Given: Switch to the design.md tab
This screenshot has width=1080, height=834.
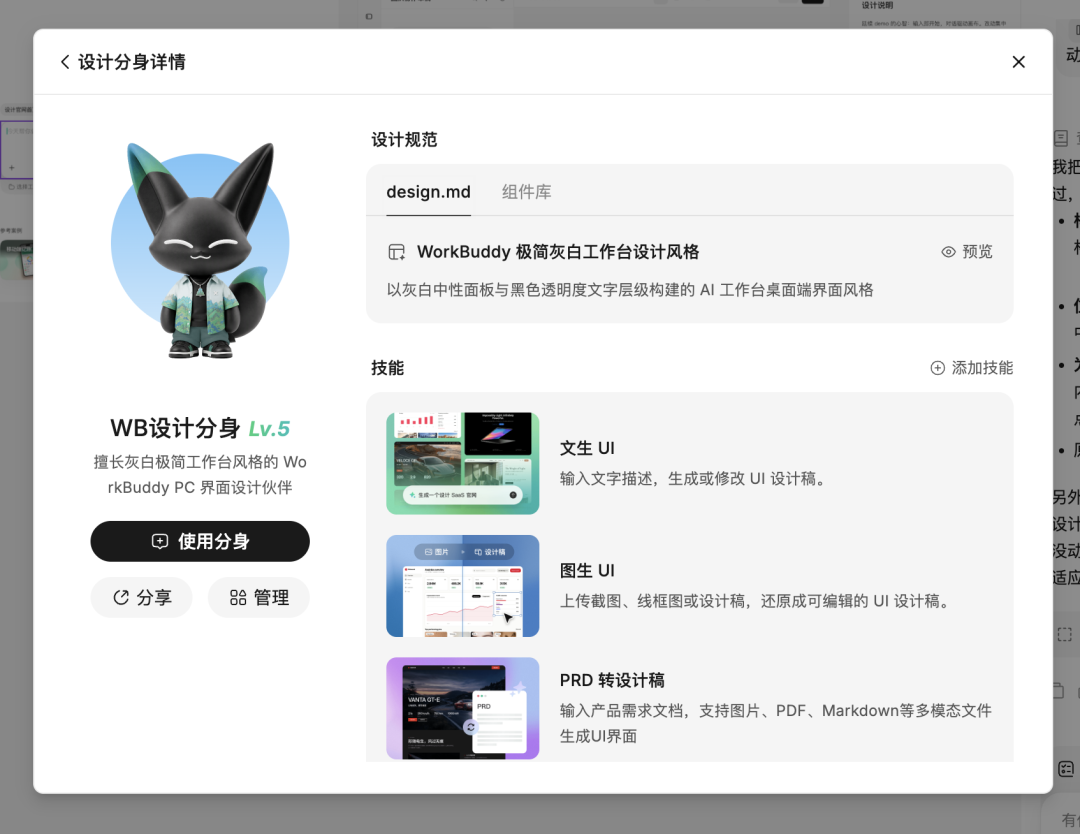Looking at the screenshot, I should [428, 191].
